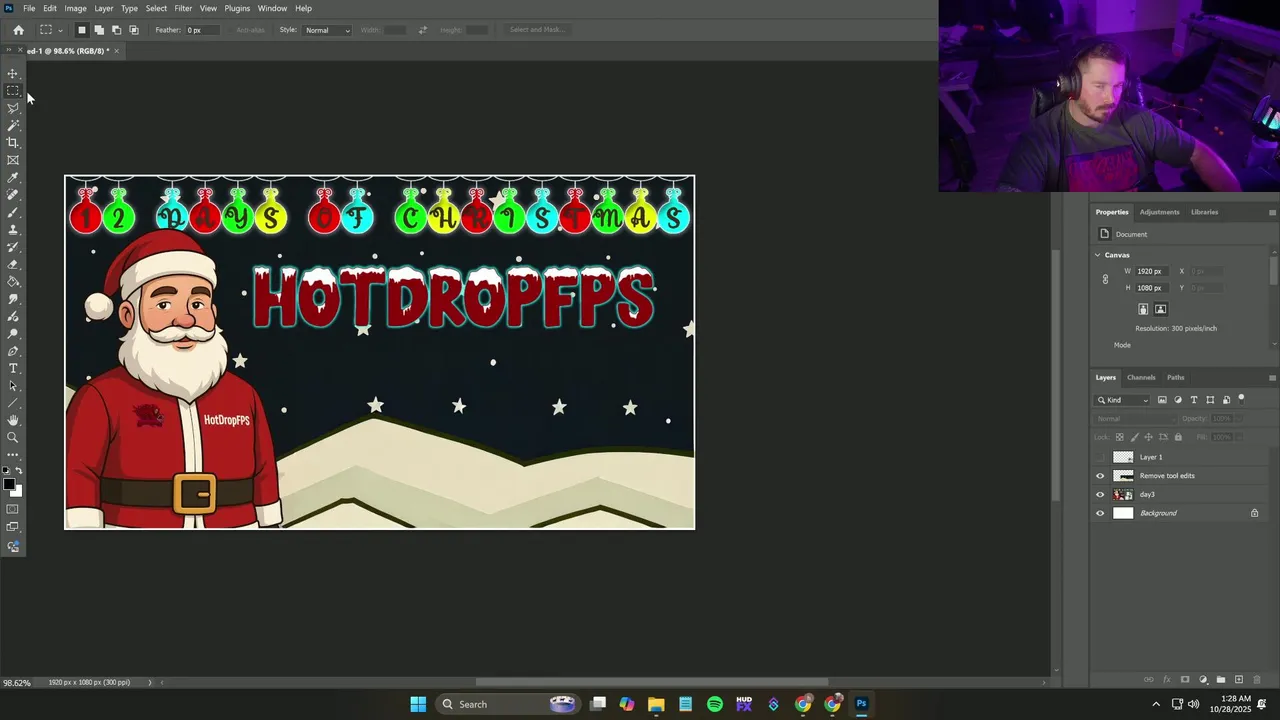This screenshot has width=1280, height=720.
Task: Select the Move tool
Action: coord(13,74)
